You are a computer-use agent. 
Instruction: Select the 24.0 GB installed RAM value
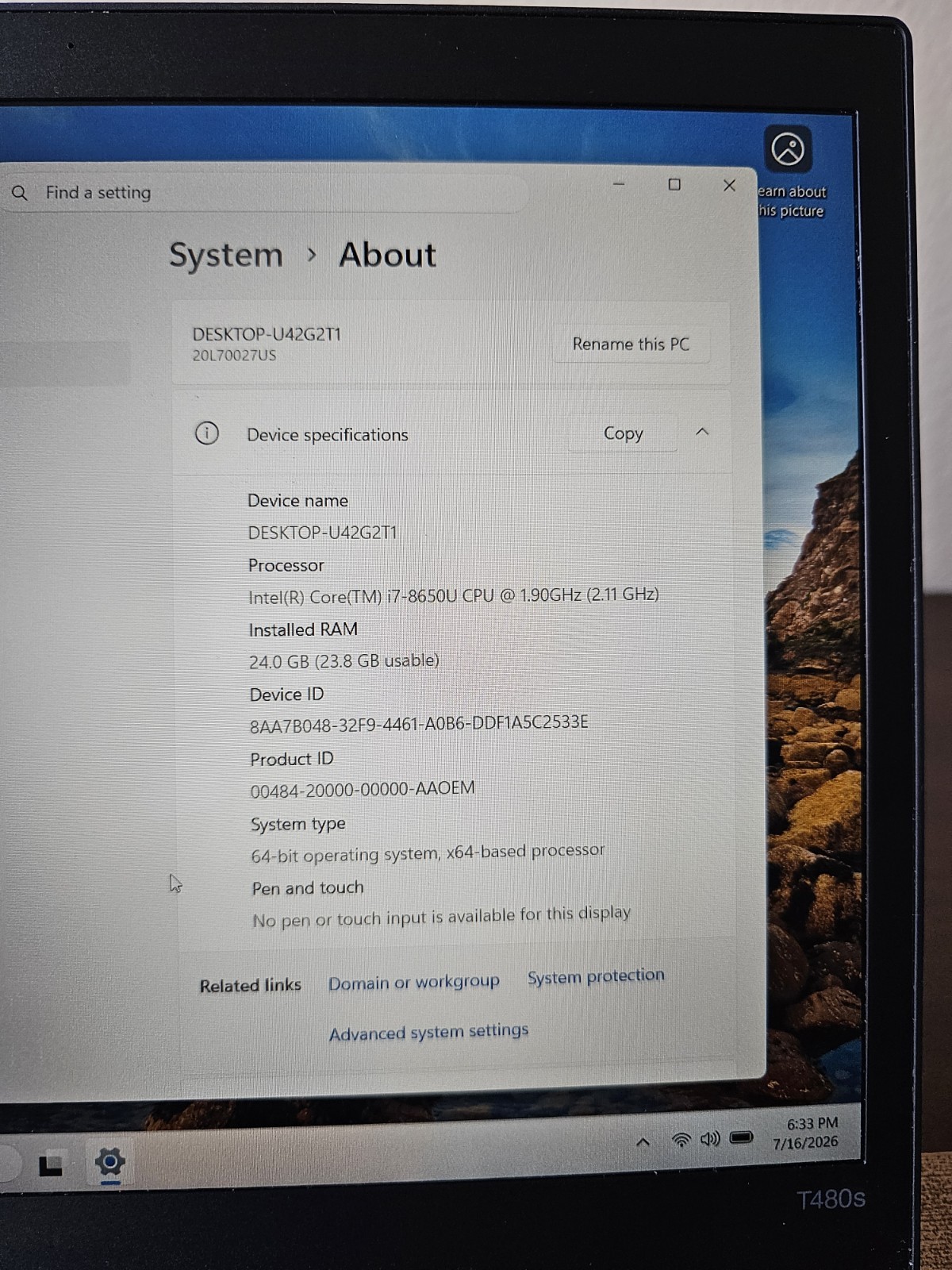point(344,660)
